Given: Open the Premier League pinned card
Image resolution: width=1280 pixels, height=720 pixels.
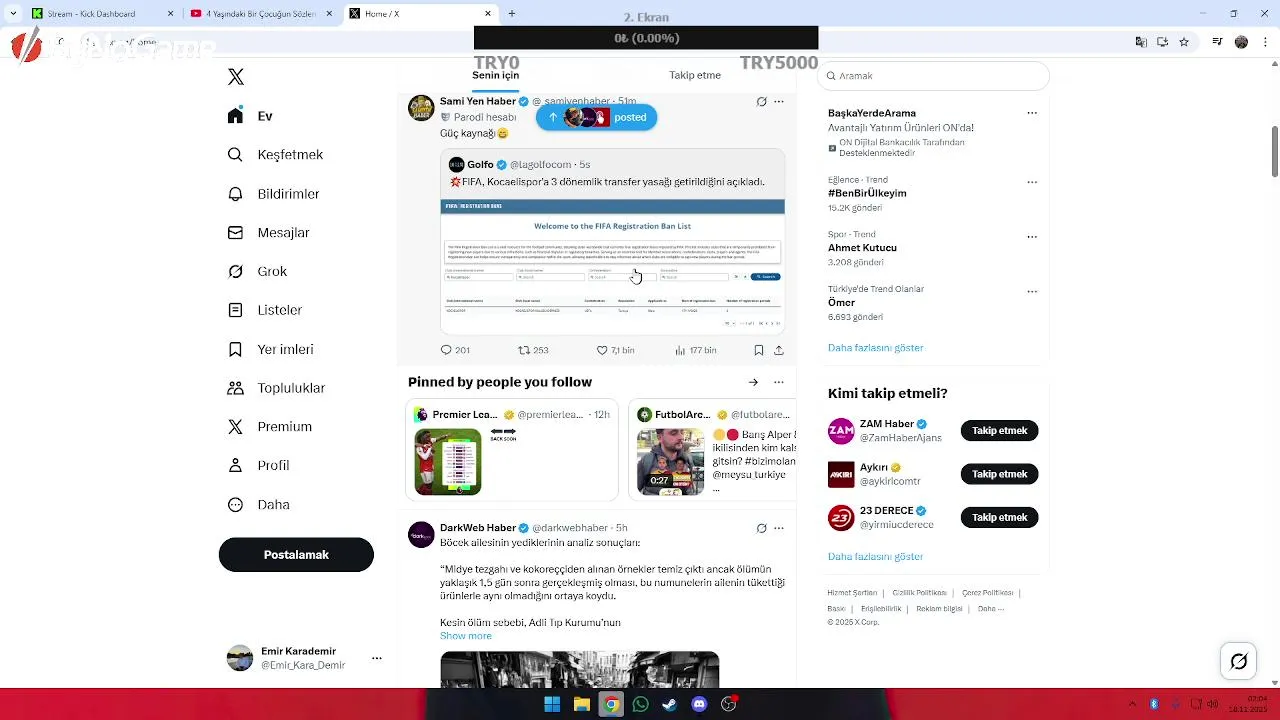Looking at the screenshot, I should click(x=511, y=449).
